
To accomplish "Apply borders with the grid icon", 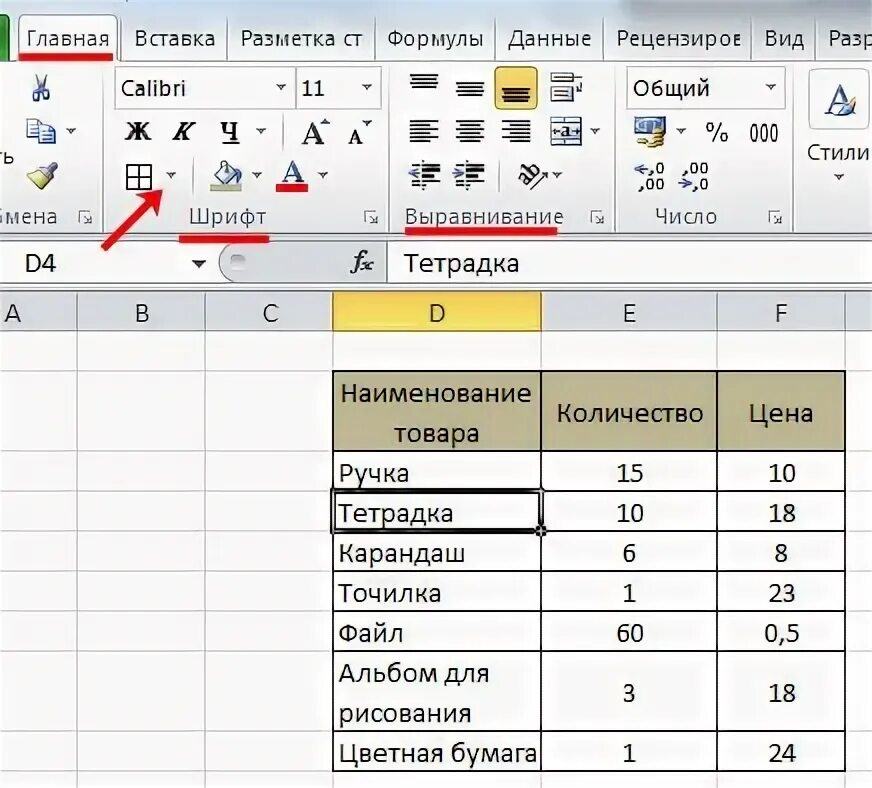I will click(x=138, y=177).
